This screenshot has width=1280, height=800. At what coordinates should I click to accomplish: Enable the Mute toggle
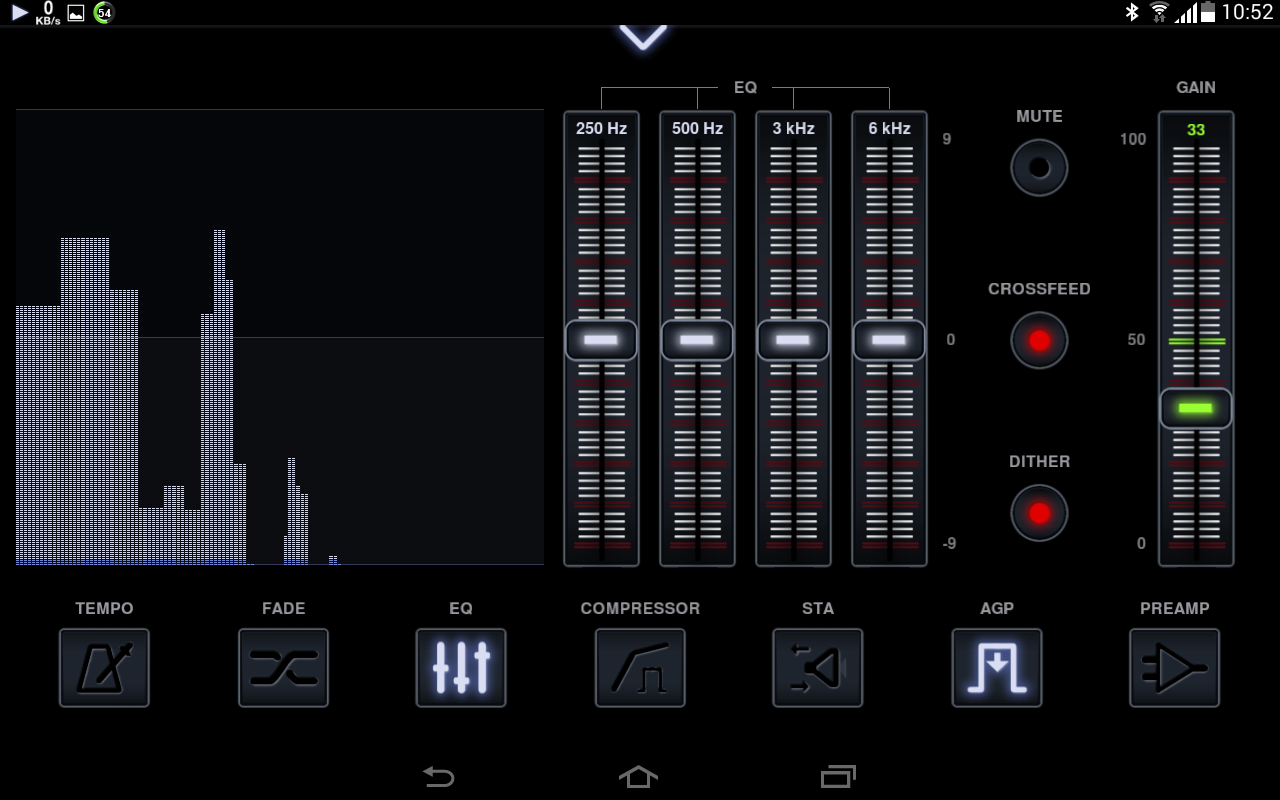1039,167
